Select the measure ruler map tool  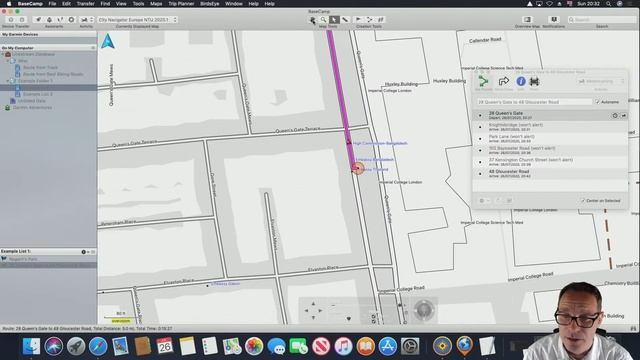pos(345,20)
